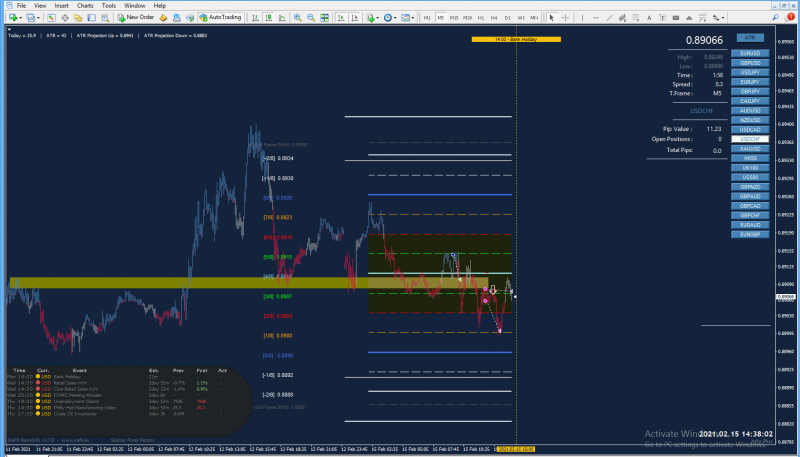Click the New Order button
The image size is (800, 457).
click(x=136, y=17)
